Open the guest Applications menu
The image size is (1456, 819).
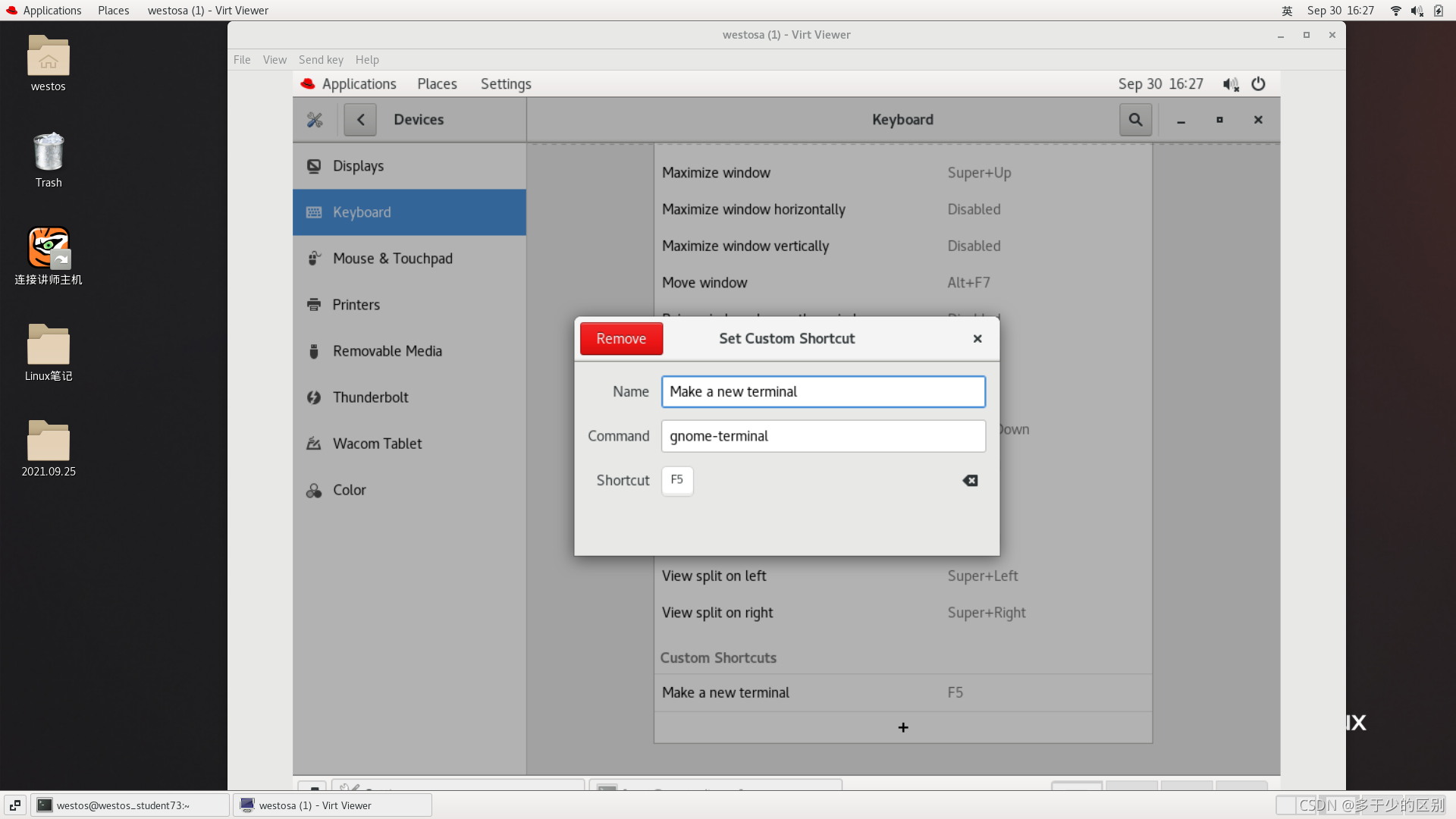(x=358, y=84)
